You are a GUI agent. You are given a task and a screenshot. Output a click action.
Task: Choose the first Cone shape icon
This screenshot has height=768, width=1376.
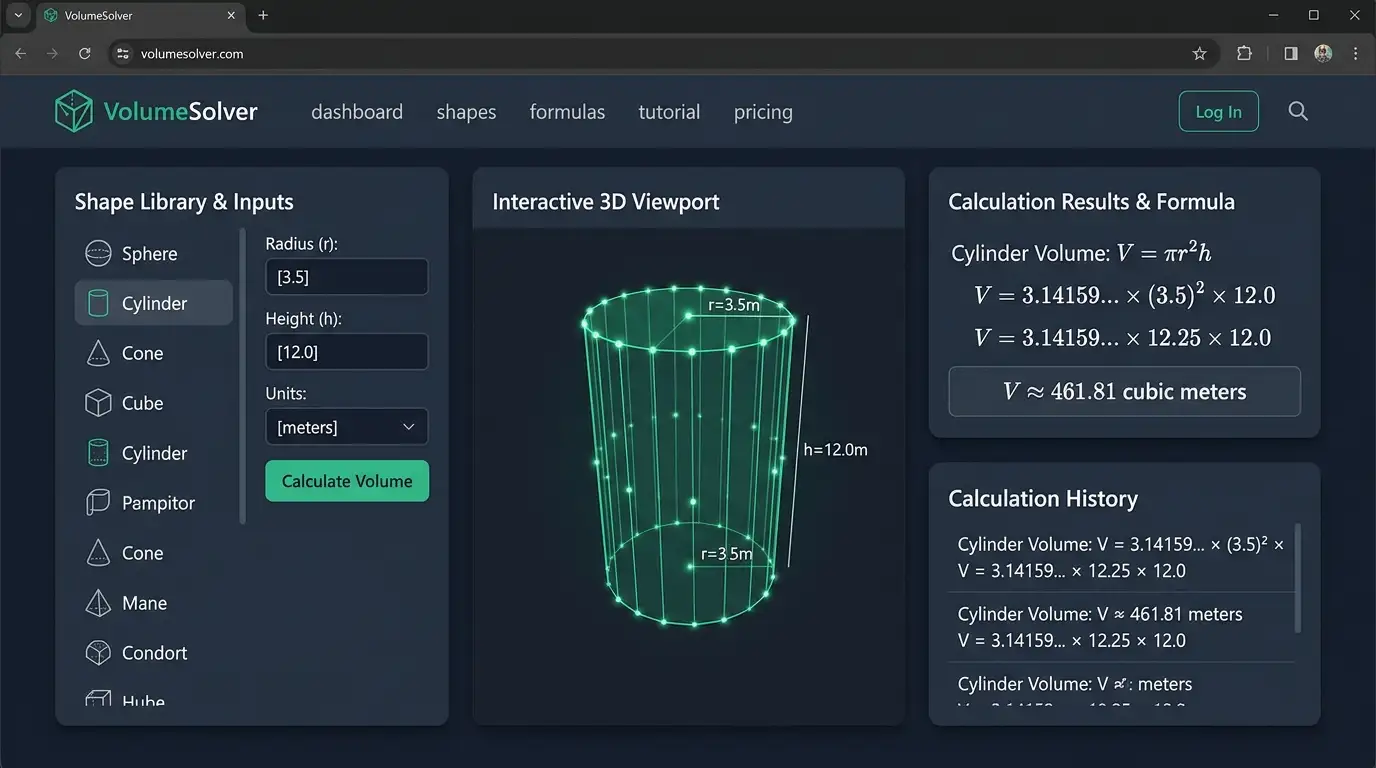click(98, 353)
